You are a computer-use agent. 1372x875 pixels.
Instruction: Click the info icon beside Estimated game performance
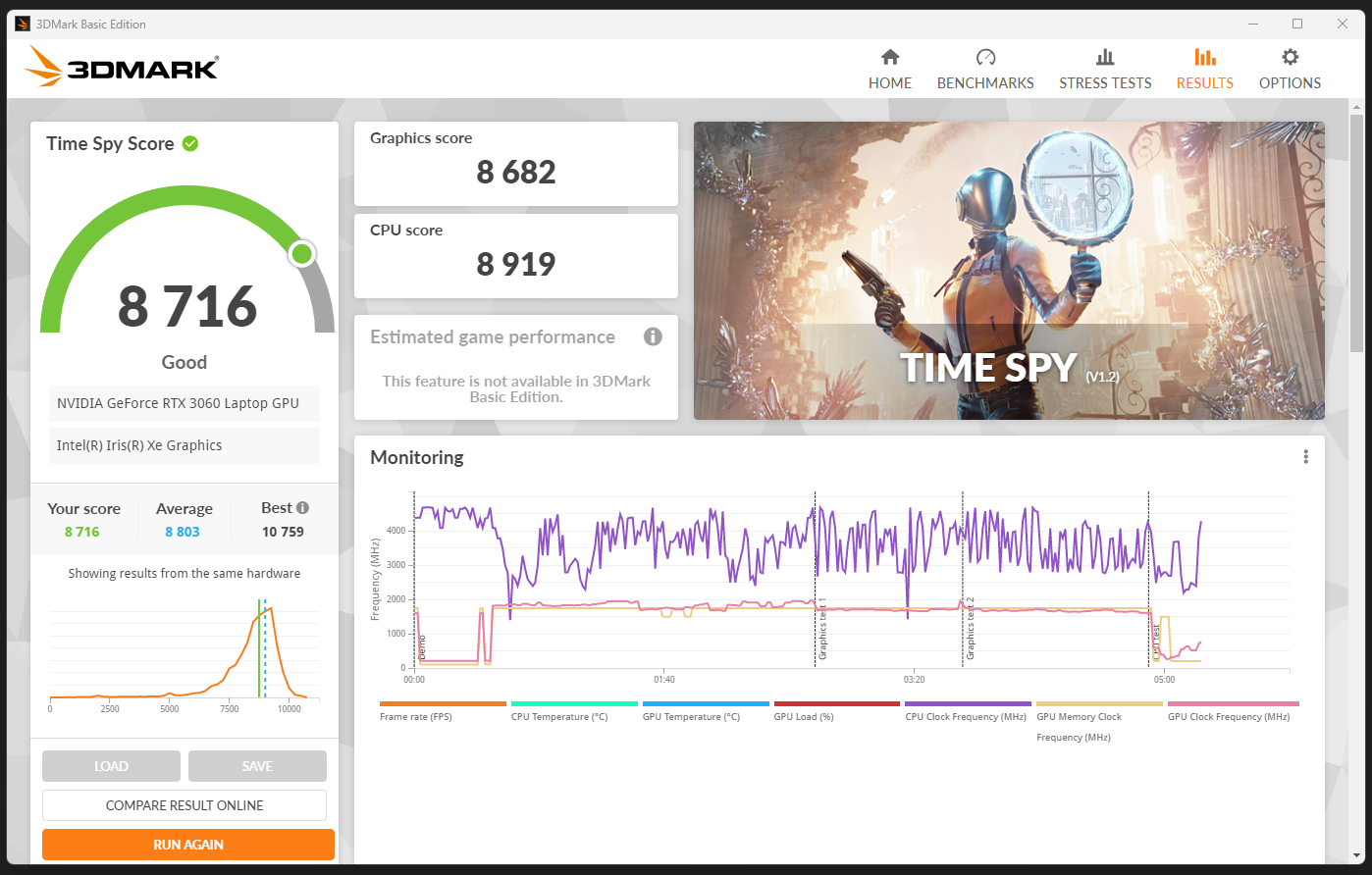653,336
